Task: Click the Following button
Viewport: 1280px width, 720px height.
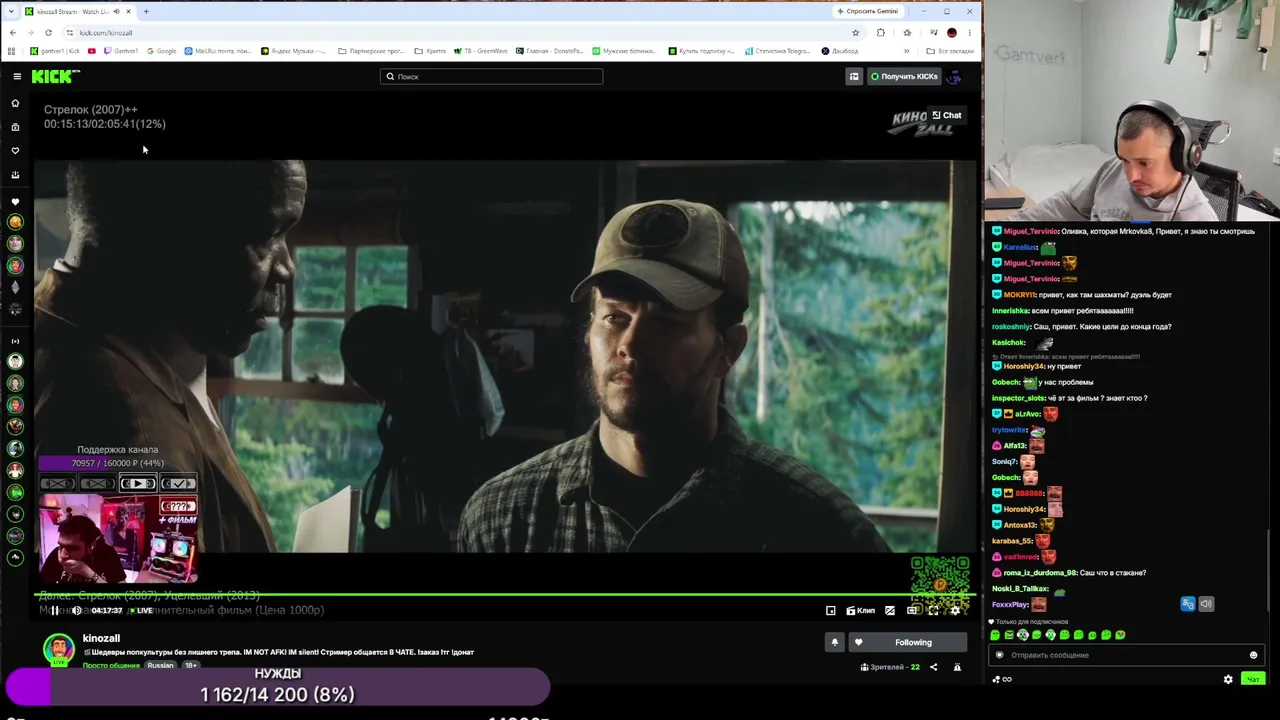Action: (x=907, y=642)
